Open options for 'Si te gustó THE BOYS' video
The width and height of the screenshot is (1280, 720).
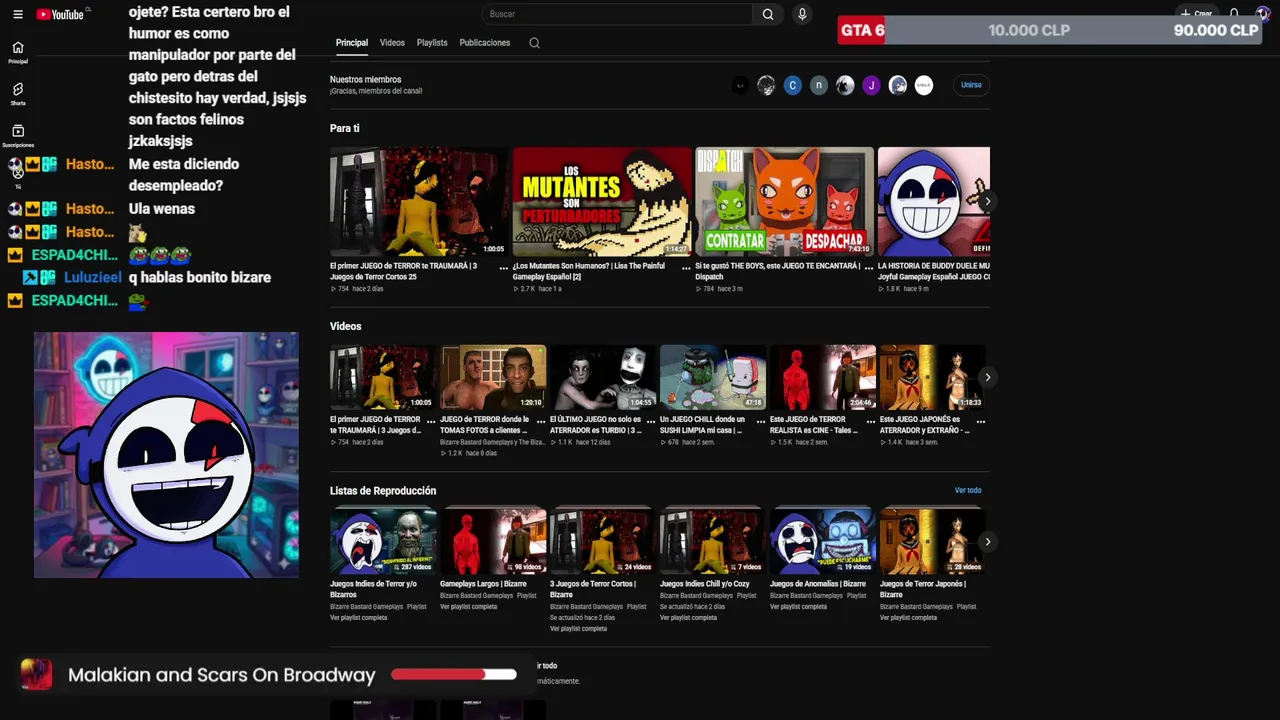pos(869,268)
